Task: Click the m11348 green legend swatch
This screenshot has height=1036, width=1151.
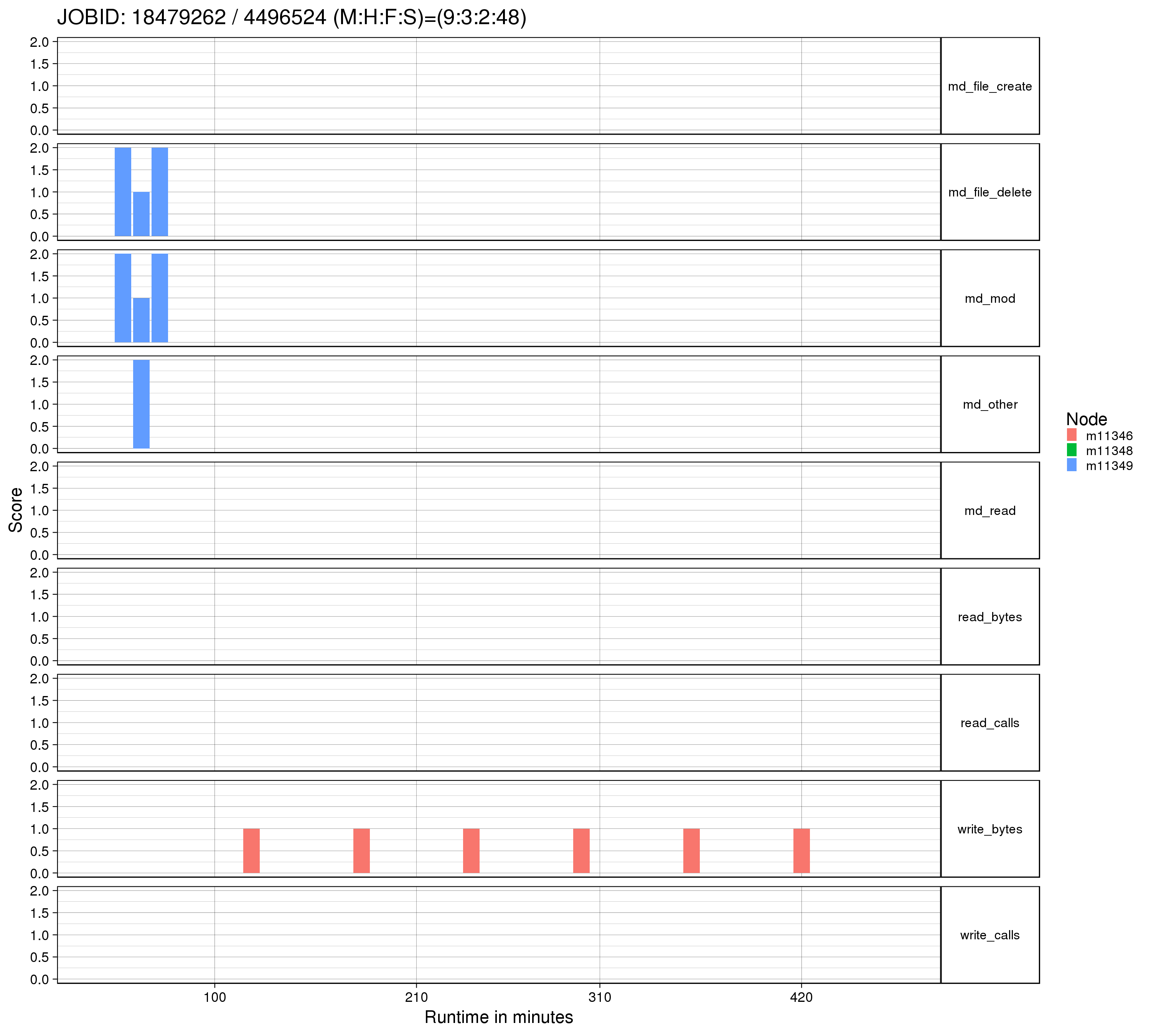Action: click(1072, 450)
